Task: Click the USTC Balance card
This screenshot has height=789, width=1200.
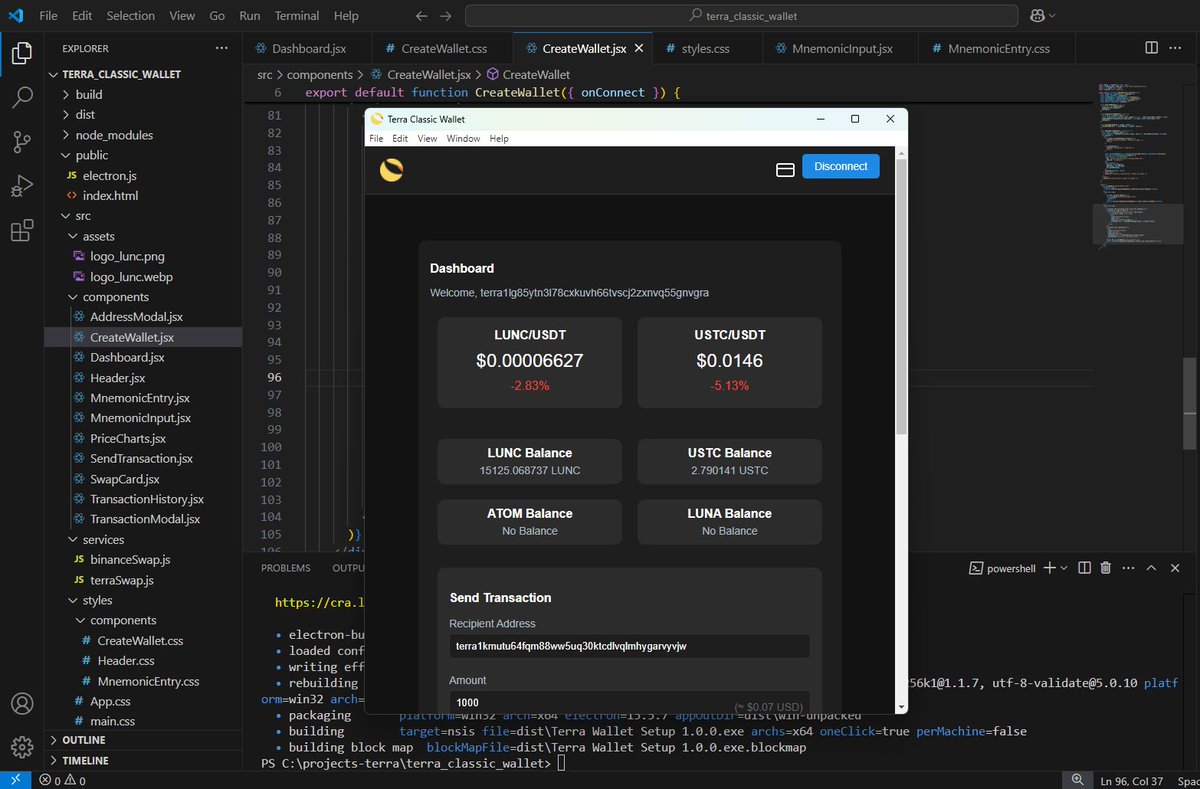Action: (x=730, y=461)
